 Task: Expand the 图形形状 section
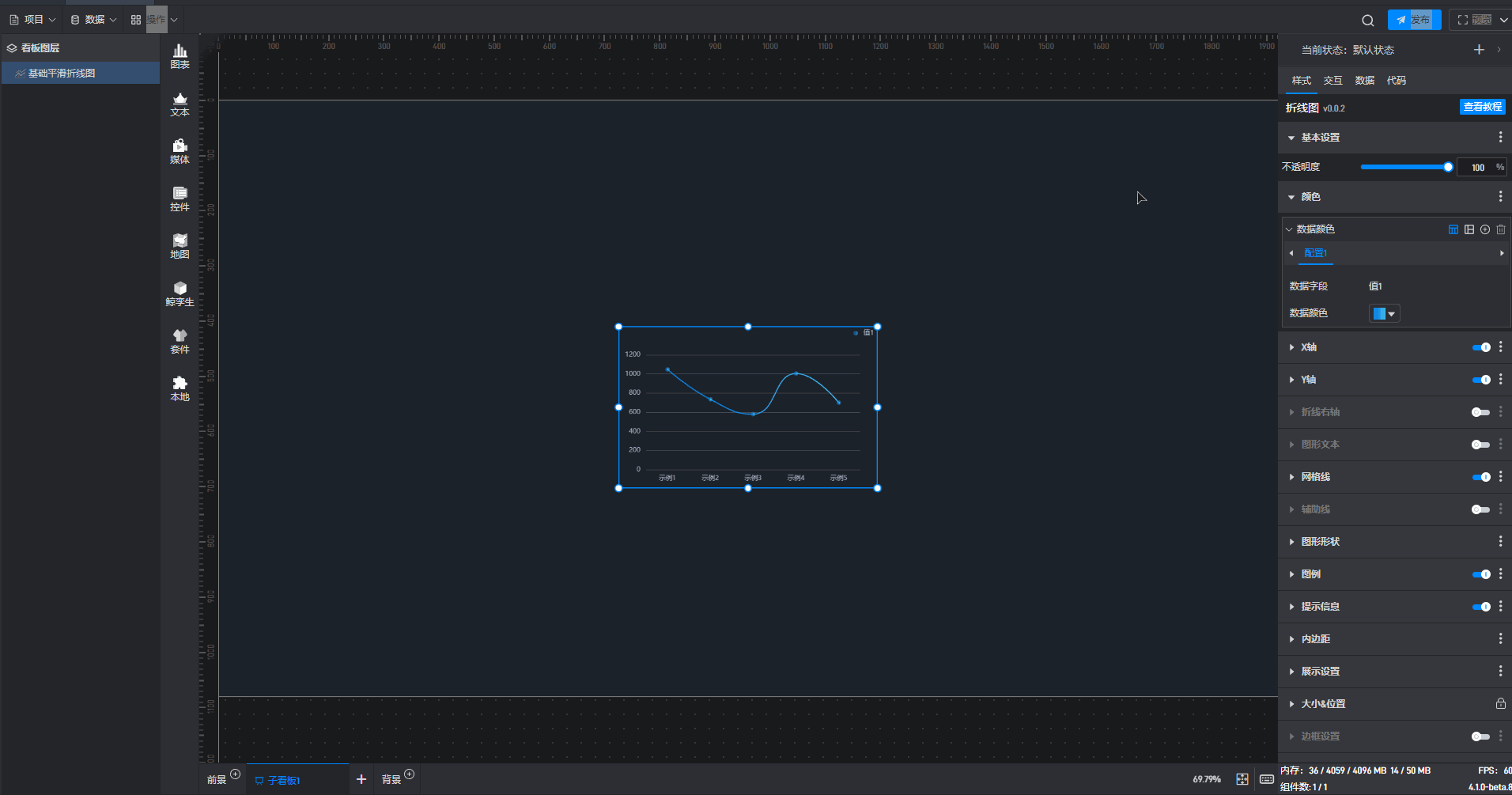[1291, 542]
